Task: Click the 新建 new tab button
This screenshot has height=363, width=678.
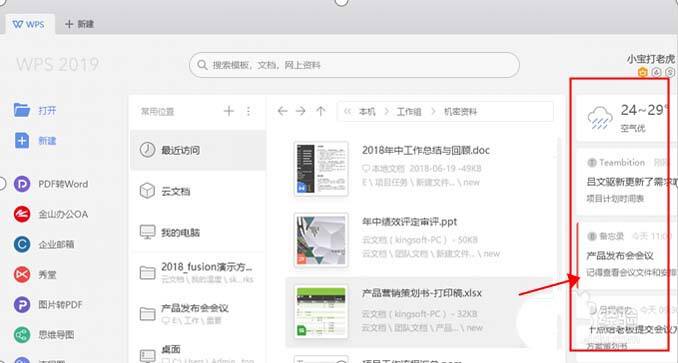Action: point(80,24)
